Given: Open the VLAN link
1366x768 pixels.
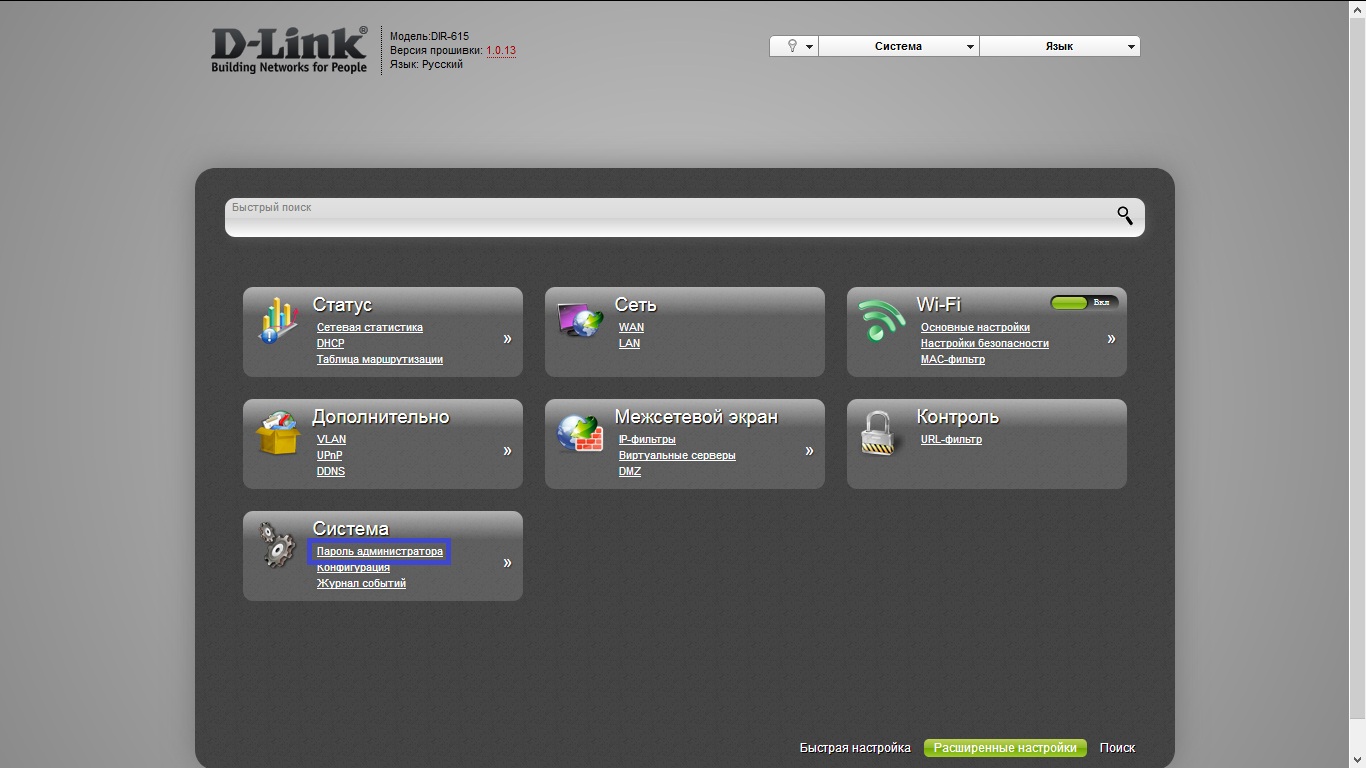Looking at the screenshot, I should click(331, 440).
